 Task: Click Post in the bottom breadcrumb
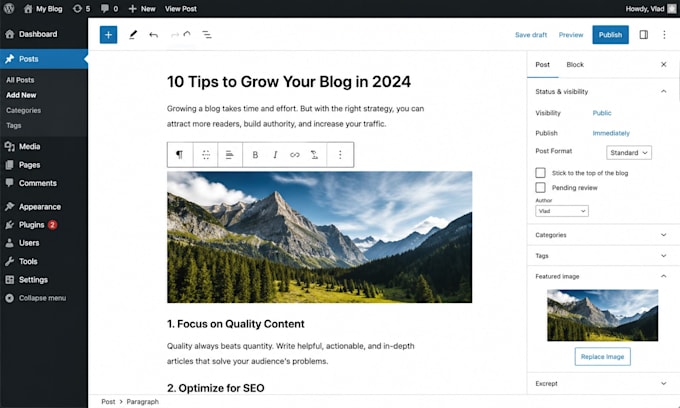108,401
